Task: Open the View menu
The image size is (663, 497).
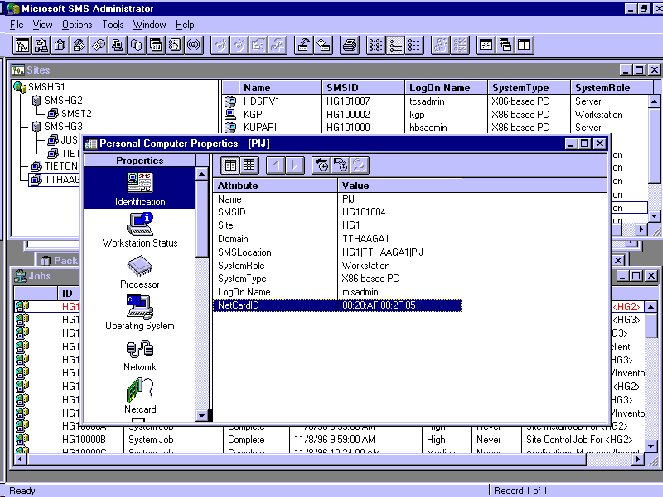Action: (x=42, y=25)
